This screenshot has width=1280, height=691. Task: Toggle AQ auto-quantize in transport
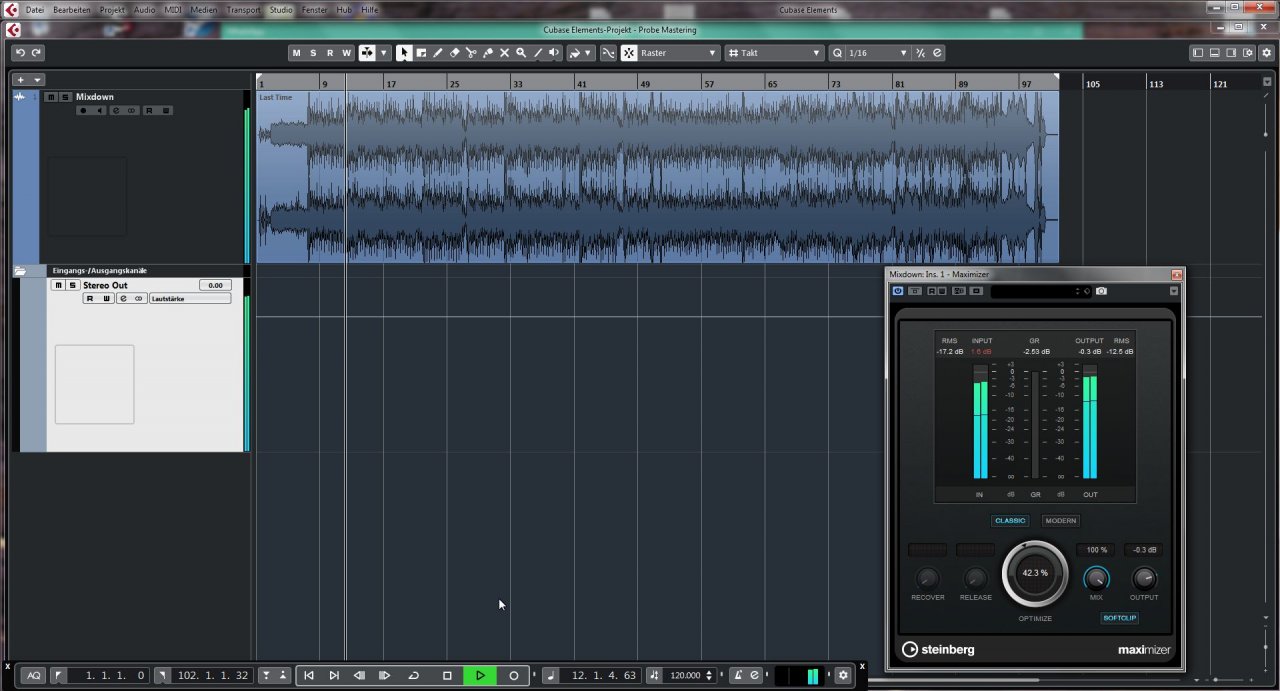(x=34, y=676)
